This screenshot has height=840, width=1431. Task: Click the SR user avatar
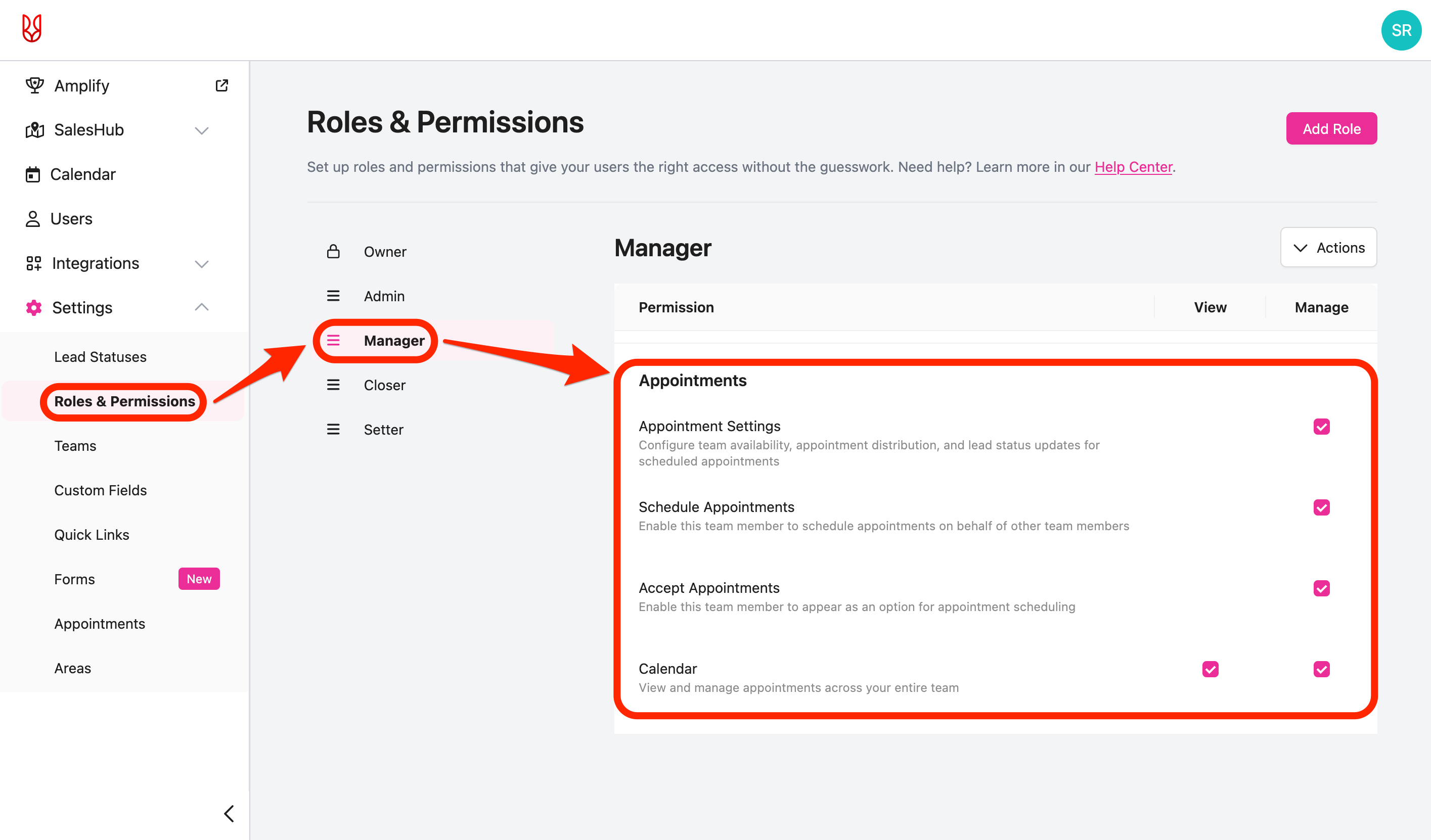(x=1401, y=30)
